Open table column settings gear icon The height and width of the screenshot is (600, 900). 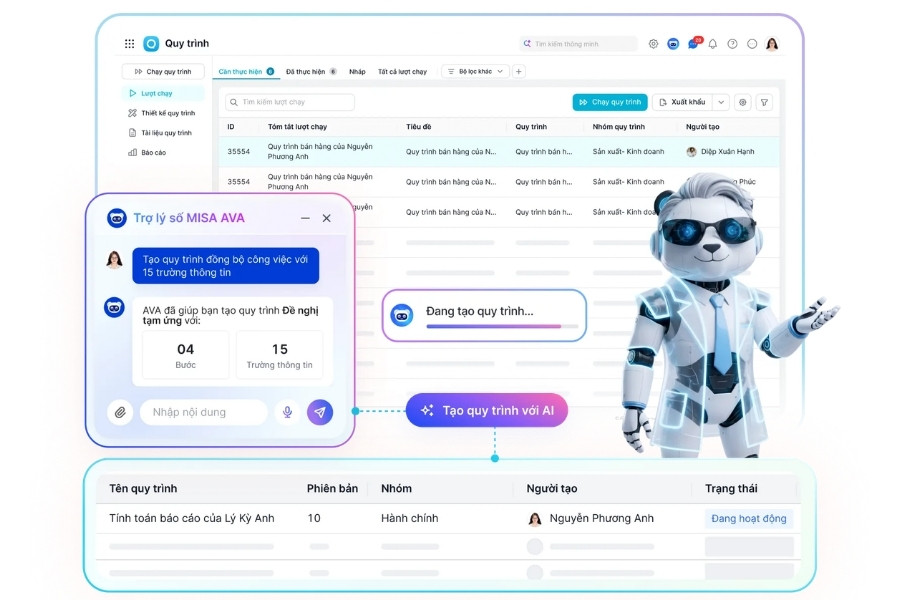point(743,102)
